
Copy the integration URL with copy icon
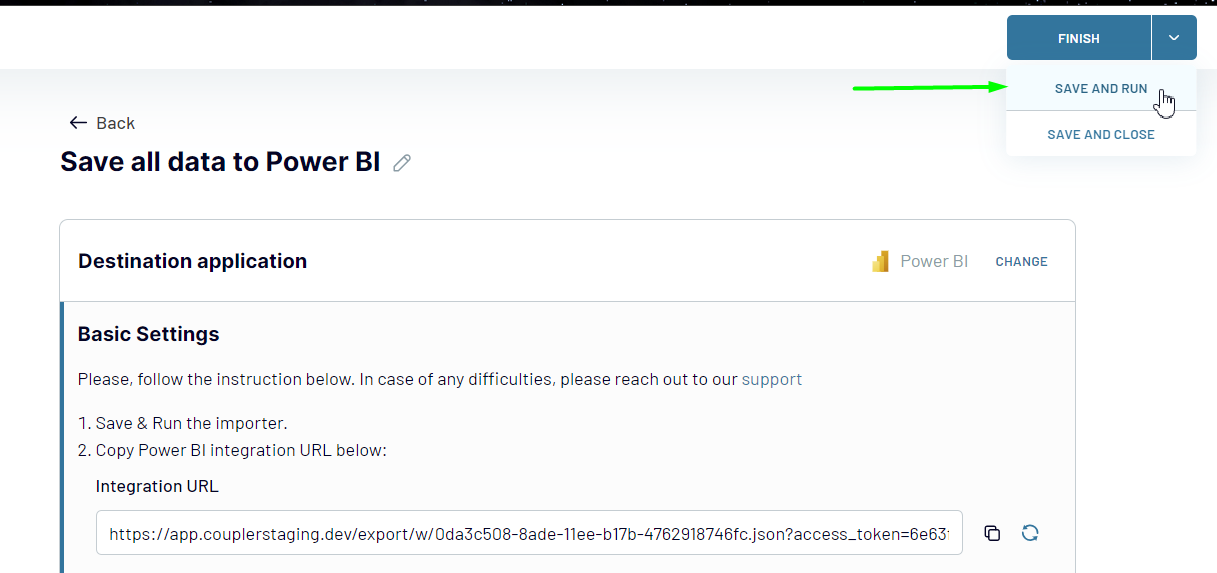[x=992, y=533]
